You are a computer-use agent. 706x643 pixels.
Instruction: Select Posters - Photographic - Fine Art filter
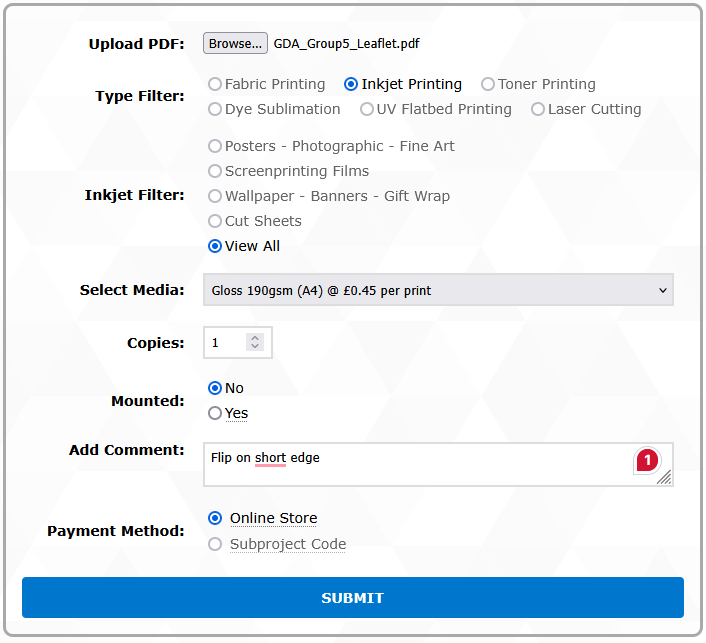[215, 146]
